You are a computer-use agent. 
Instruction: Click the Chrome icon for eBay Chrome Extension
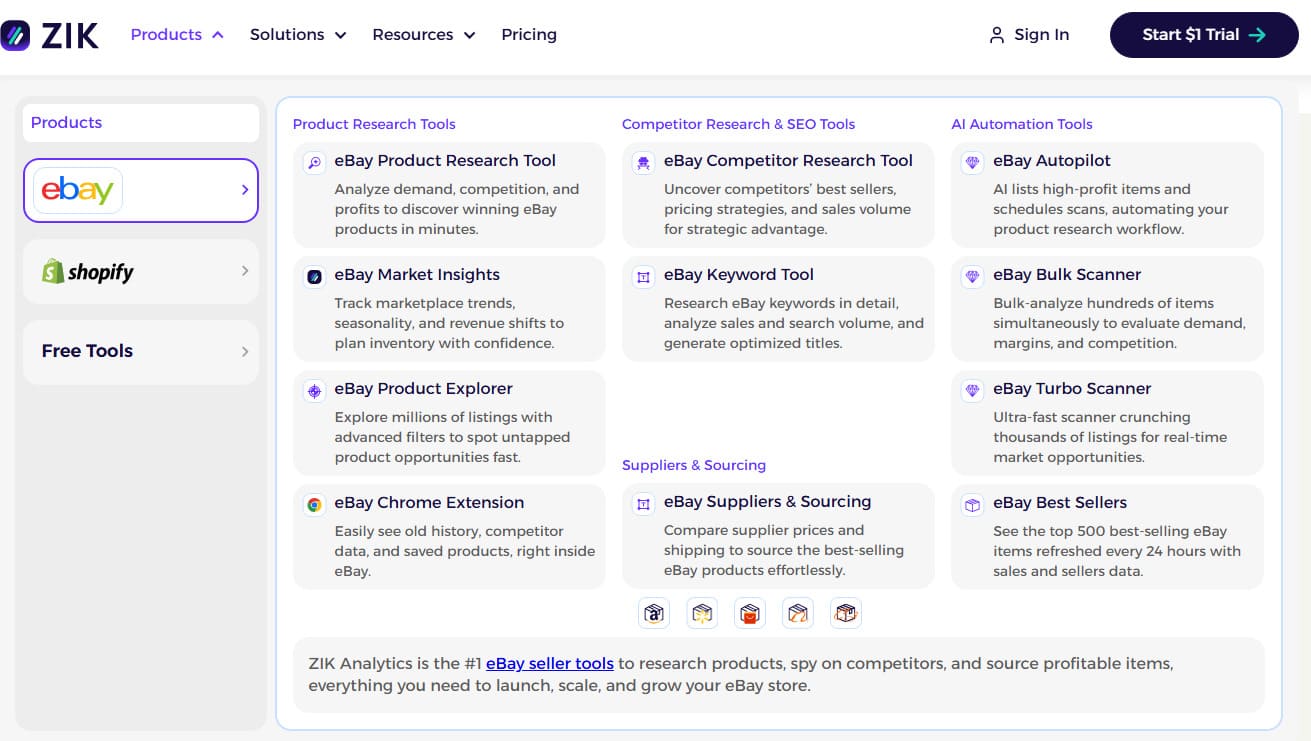[314, 504]
